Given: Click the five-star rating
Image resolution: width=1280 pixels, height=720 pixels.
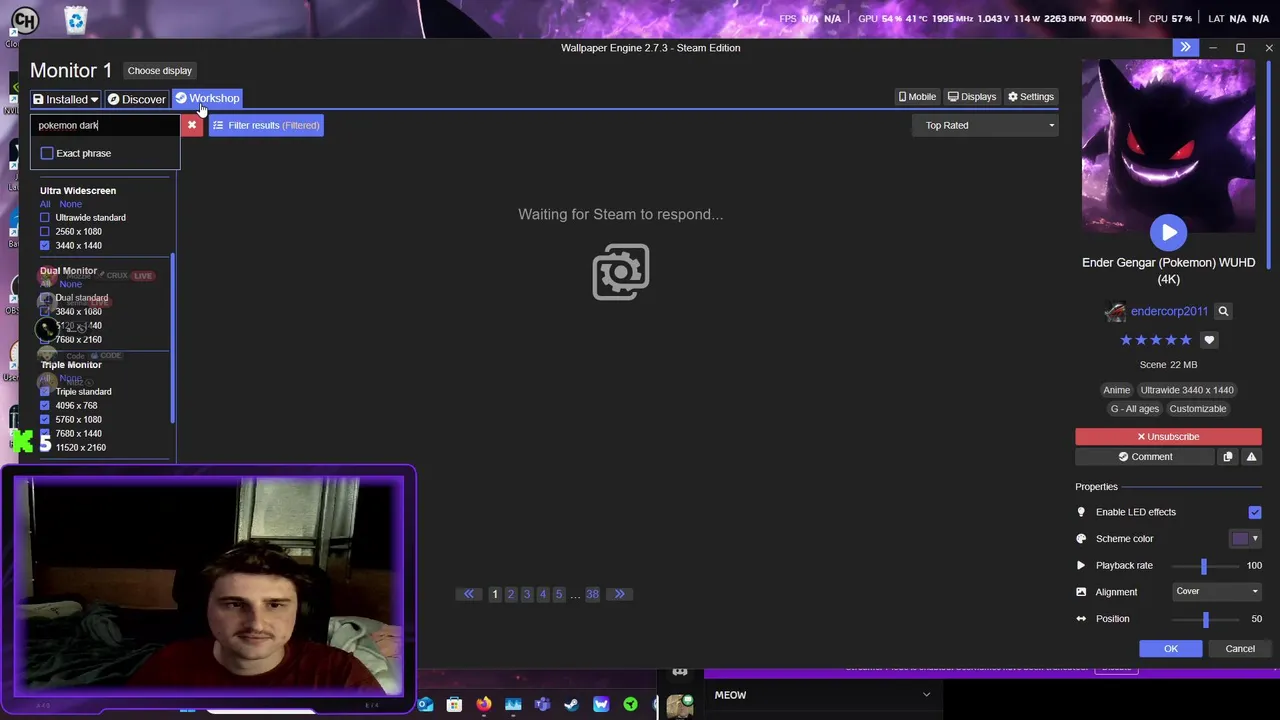Looking at the screenshot, I should pyautogui.click(x=1156, y=340).
